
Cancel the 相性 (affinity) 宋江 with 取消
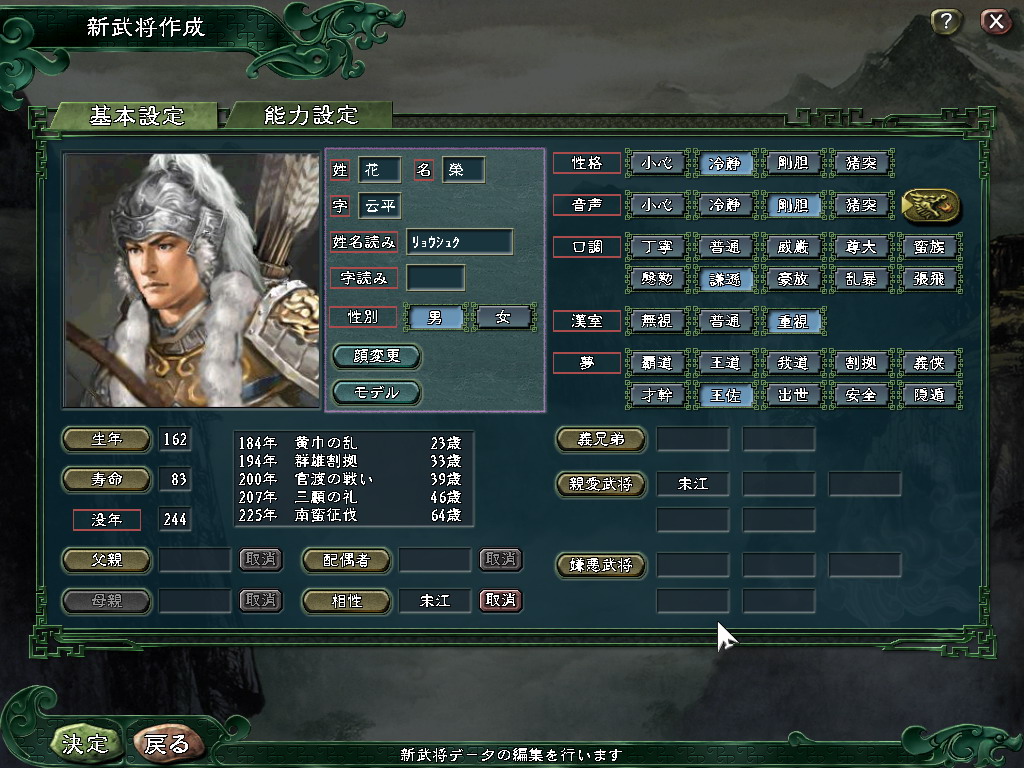[x=501, y=600]
